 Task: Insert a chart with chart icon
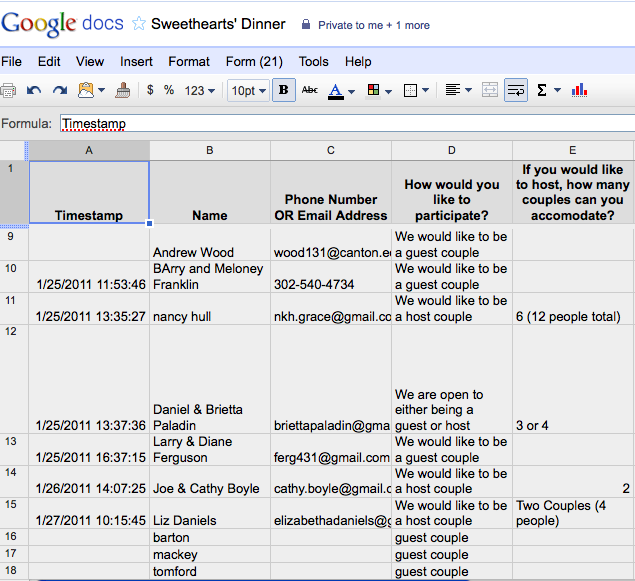[x=579, y=90]
